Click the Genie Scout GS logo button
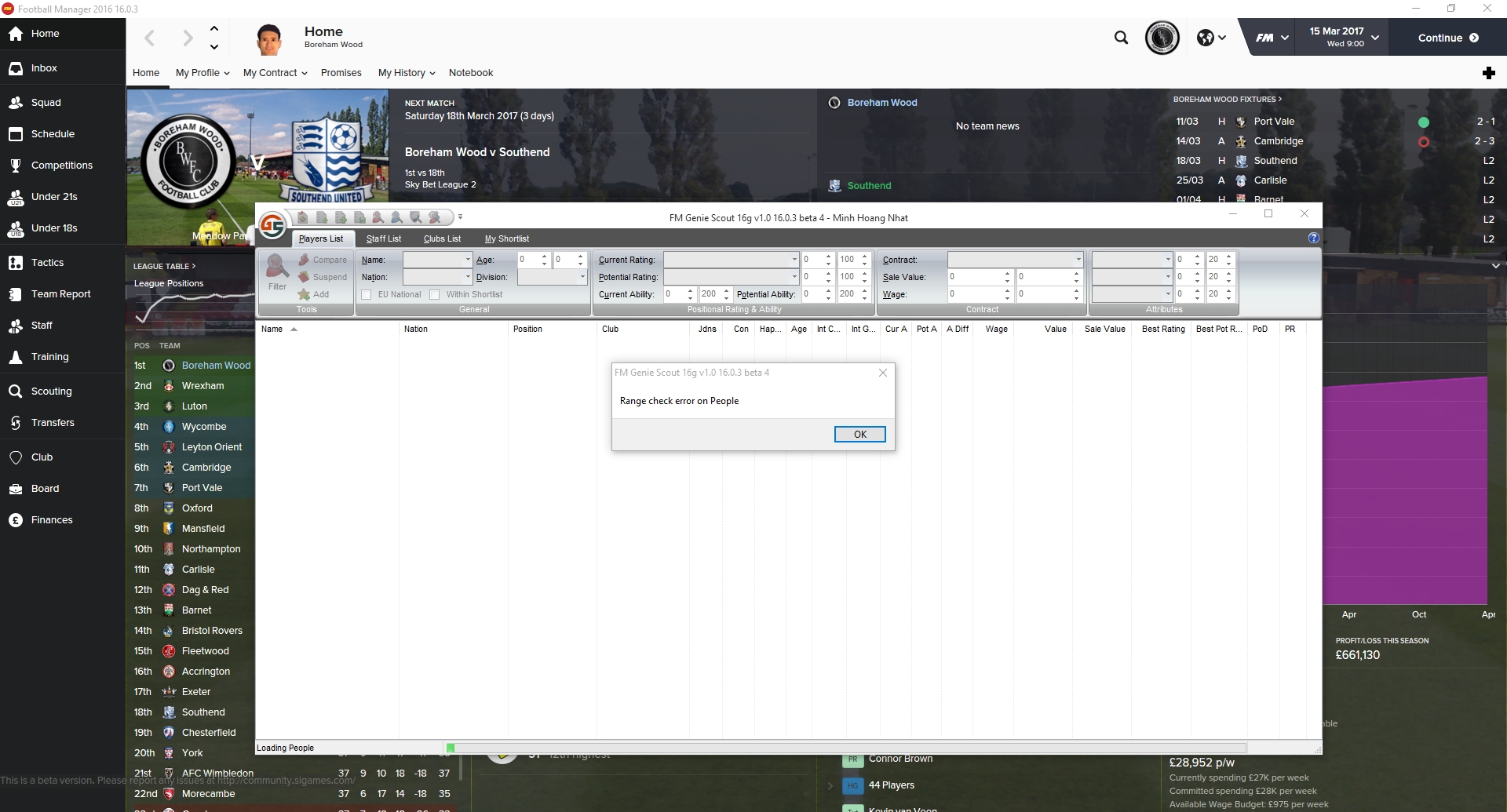The width and height of the screenshot is (1507, 812). click(x=272, y=226)
